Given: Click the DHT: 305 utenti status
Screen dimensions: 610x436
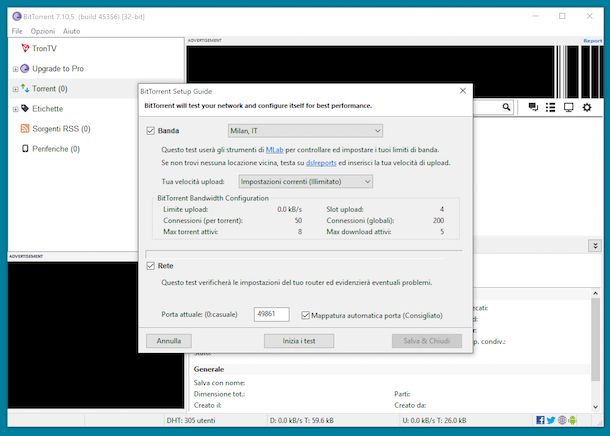Looking at the screenshot, I should coord(191,421).
